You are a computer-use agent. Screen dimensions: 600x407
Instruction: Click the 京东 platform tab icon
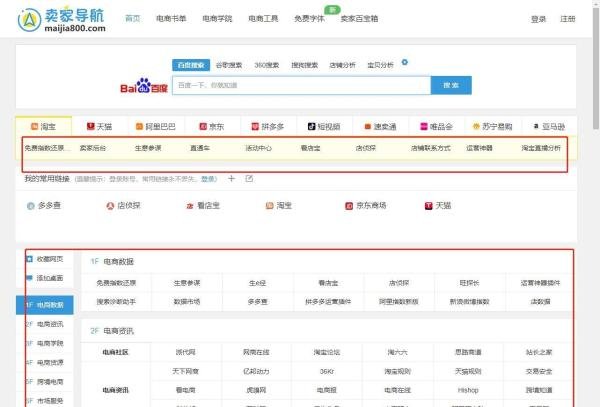(x=203, y=126)
